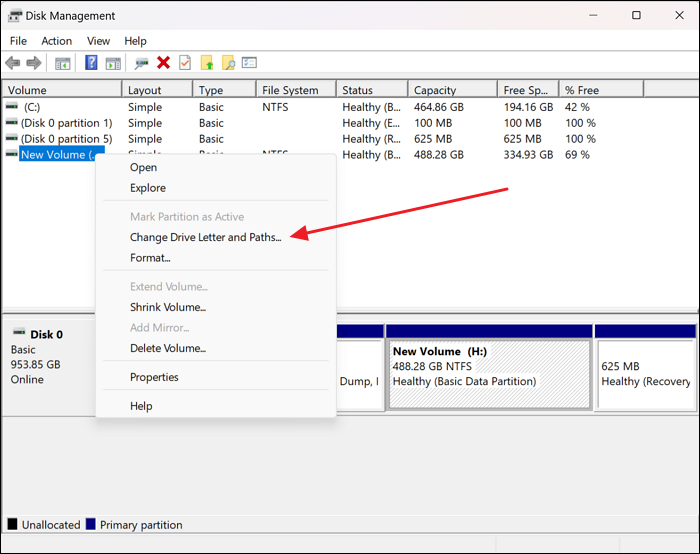Open Properties from the context menu
Screen dimensions: 700x554
tap(154, 377)
